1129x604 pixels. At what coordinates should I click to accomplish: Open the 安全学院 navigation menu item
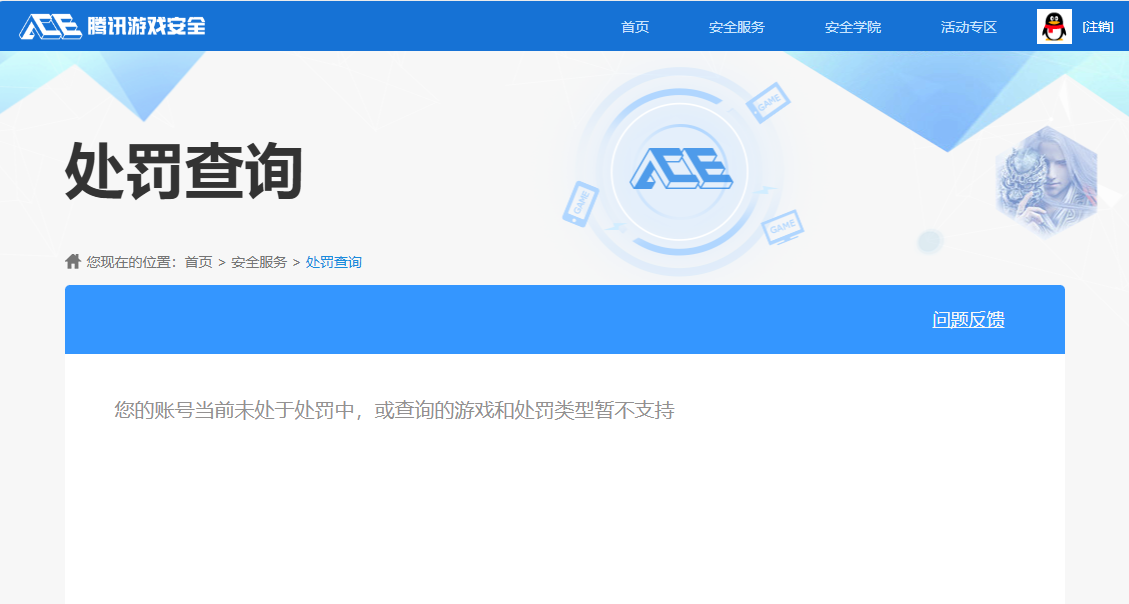pyautogui.click(x=852, y=27)
